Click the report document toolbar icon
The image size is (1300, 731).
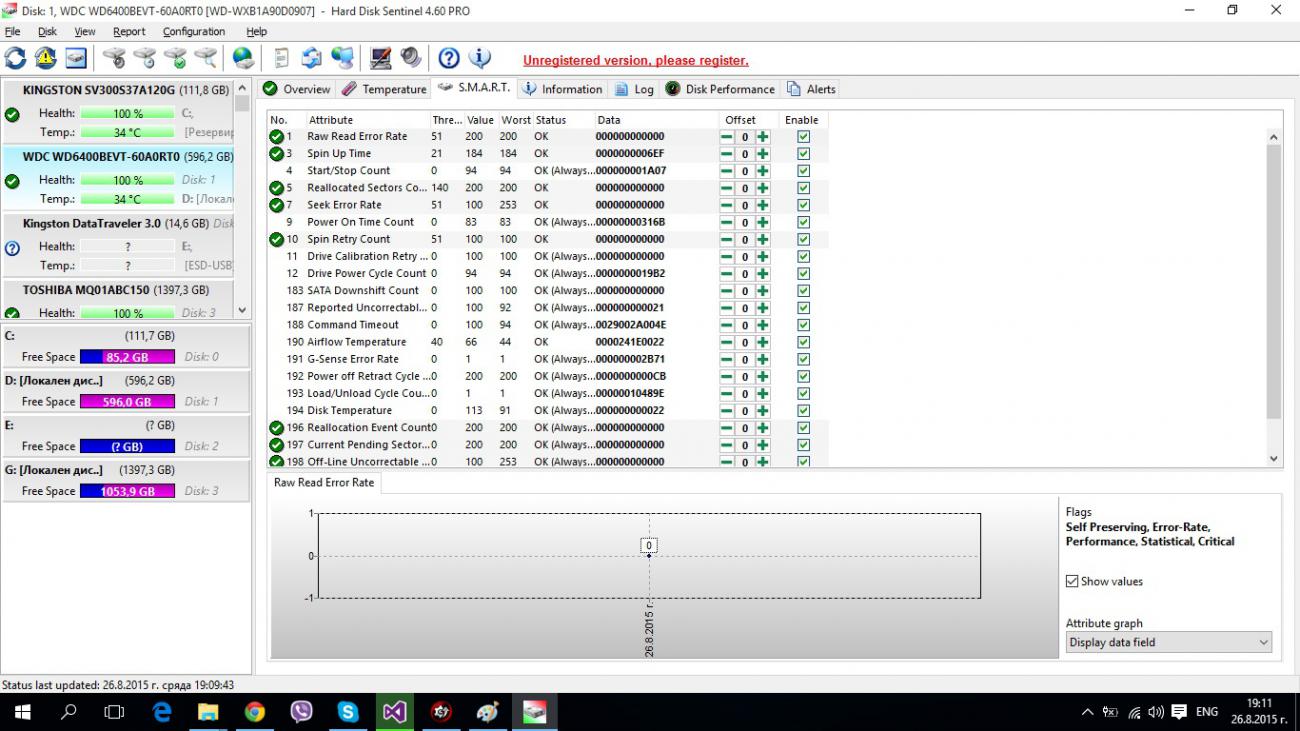click(281, 58)
